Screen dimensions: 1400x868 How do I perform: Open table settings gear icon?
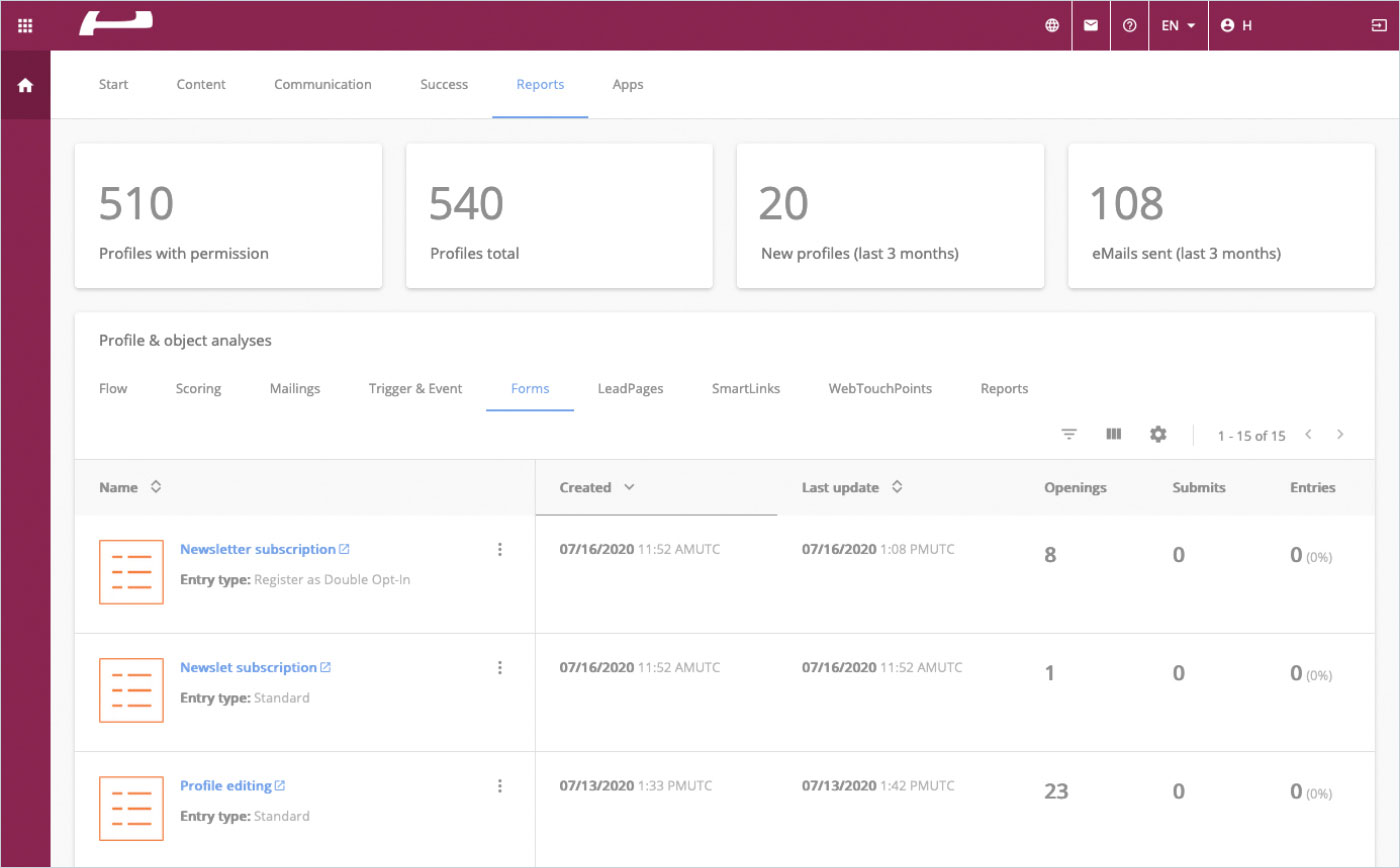pos(1158,434)
